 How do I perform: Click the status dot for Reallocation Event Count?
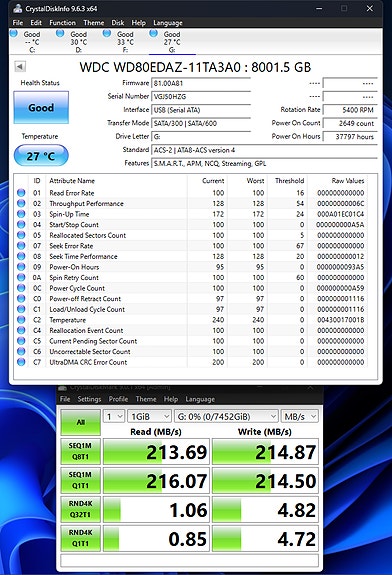[x=21, y=330]
